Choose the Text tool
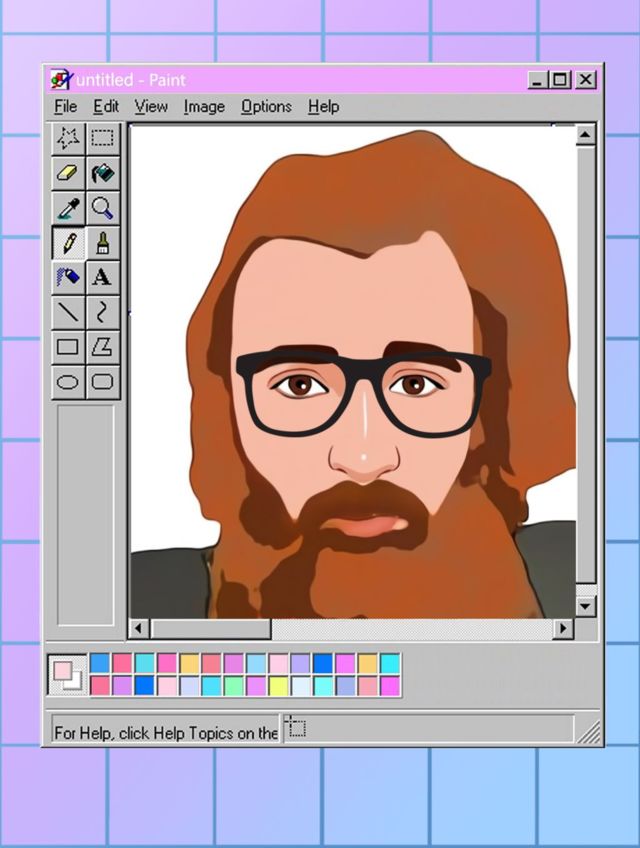This screenshot has width=640, height=848. click(103, 277)
